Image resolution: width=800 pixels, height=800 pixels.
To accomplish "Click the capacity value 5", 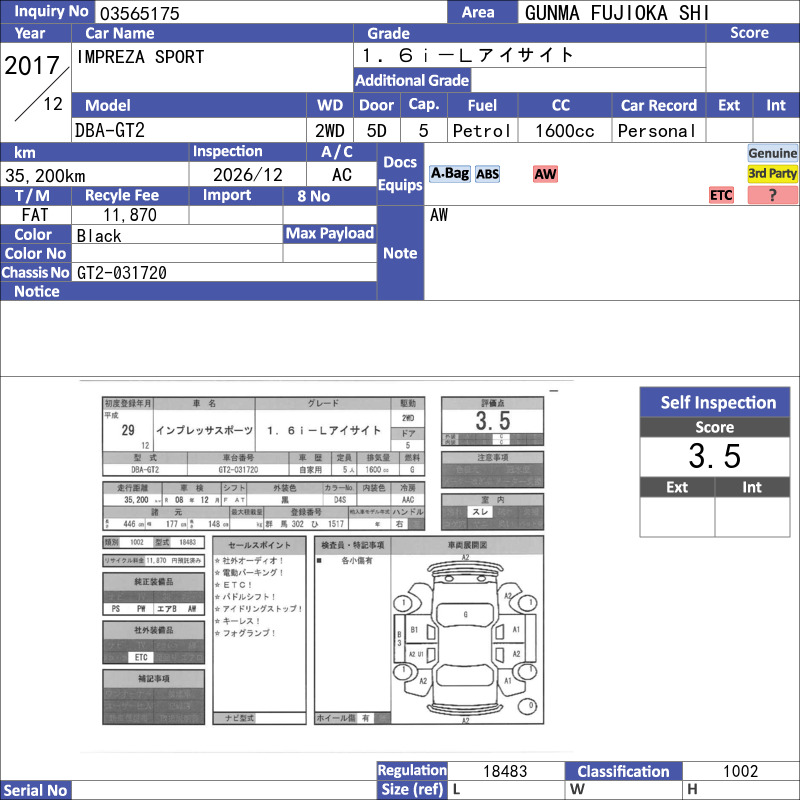I will point(423,131).
